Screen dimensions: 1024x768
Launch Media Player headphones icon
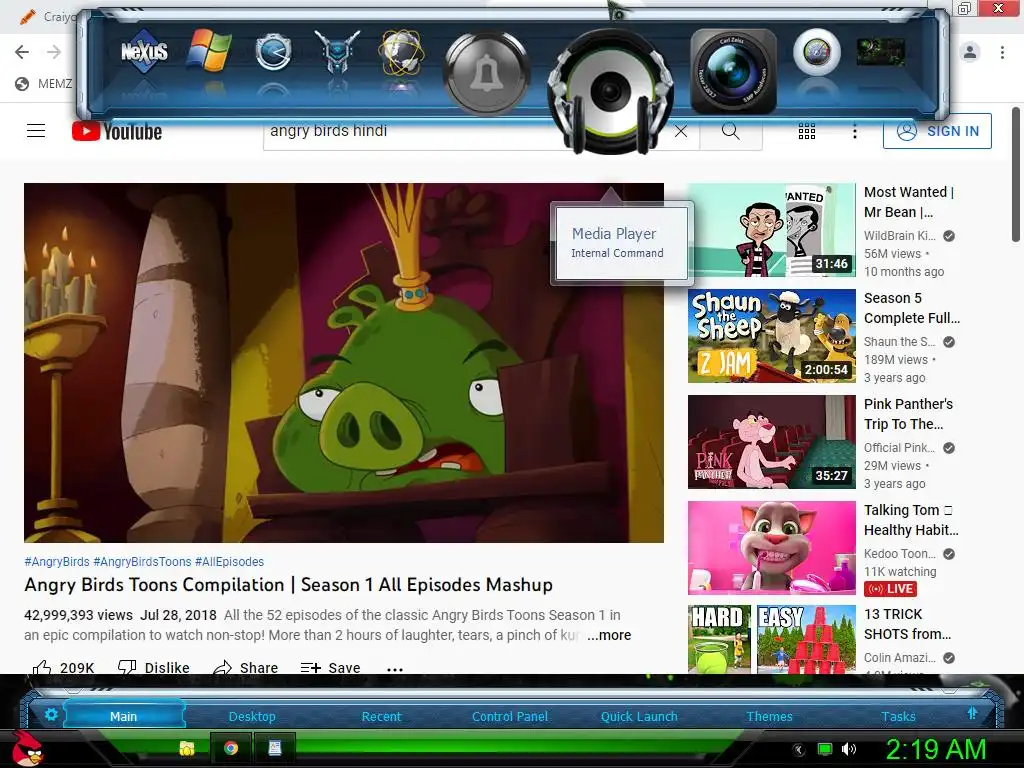pyautogui.click(x=611, y=91)
